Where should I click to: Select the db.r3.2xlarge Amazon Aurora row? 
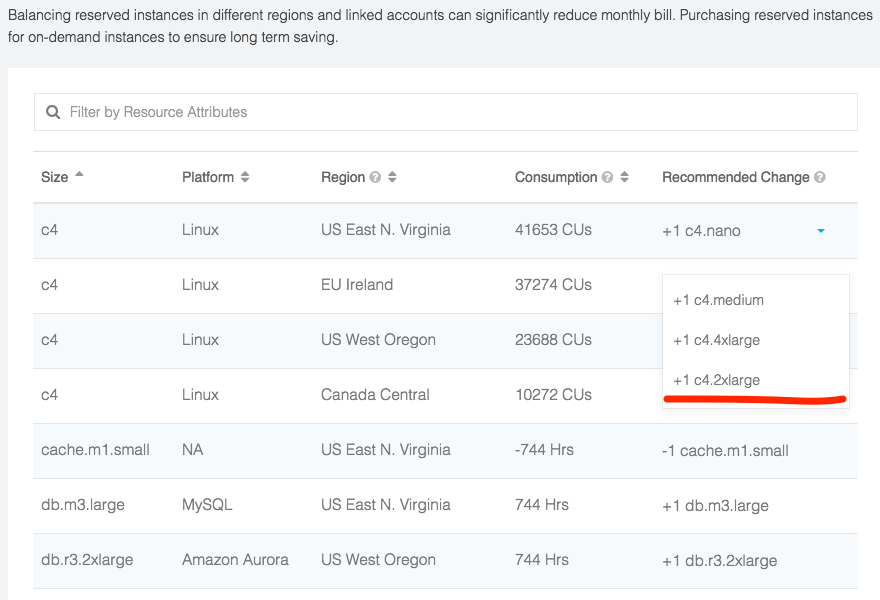click(446, 561)
